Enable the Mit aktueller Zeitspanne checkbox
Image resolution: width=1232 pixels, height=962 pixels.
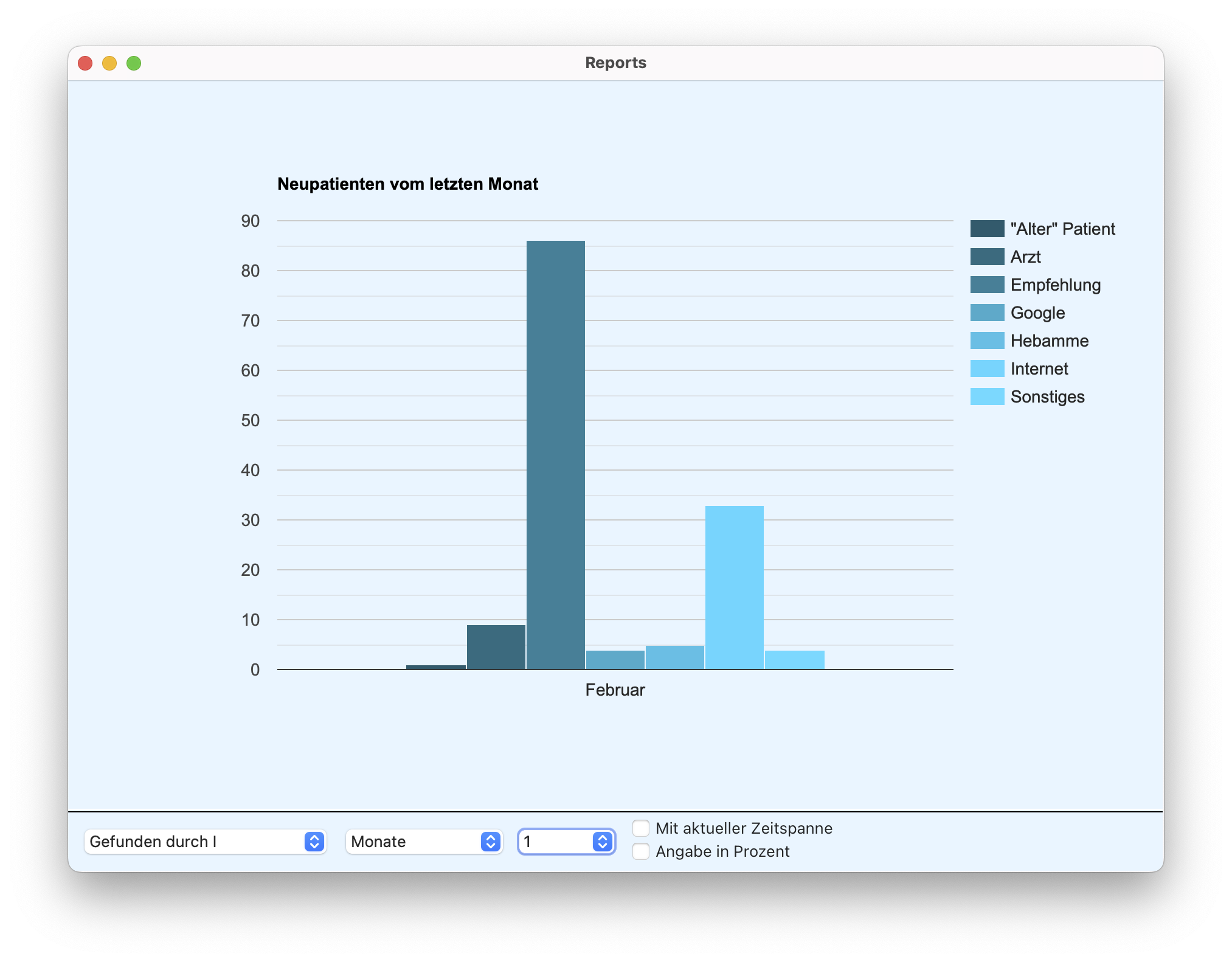coord(641,828)
